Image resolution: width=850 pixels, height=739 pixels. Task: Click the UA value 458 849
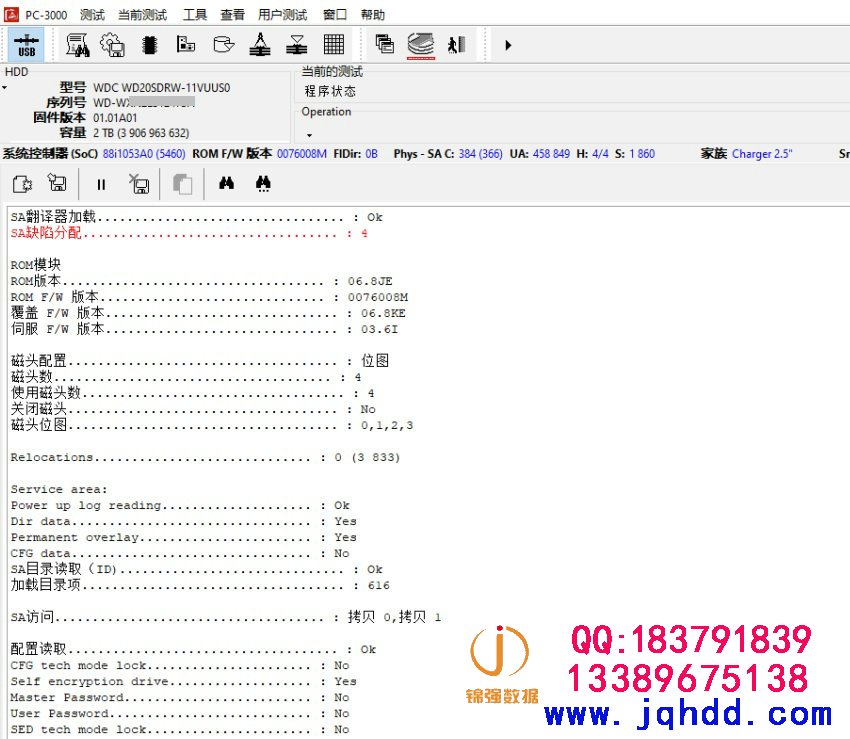pyautogui.click(x=551, y=154)
